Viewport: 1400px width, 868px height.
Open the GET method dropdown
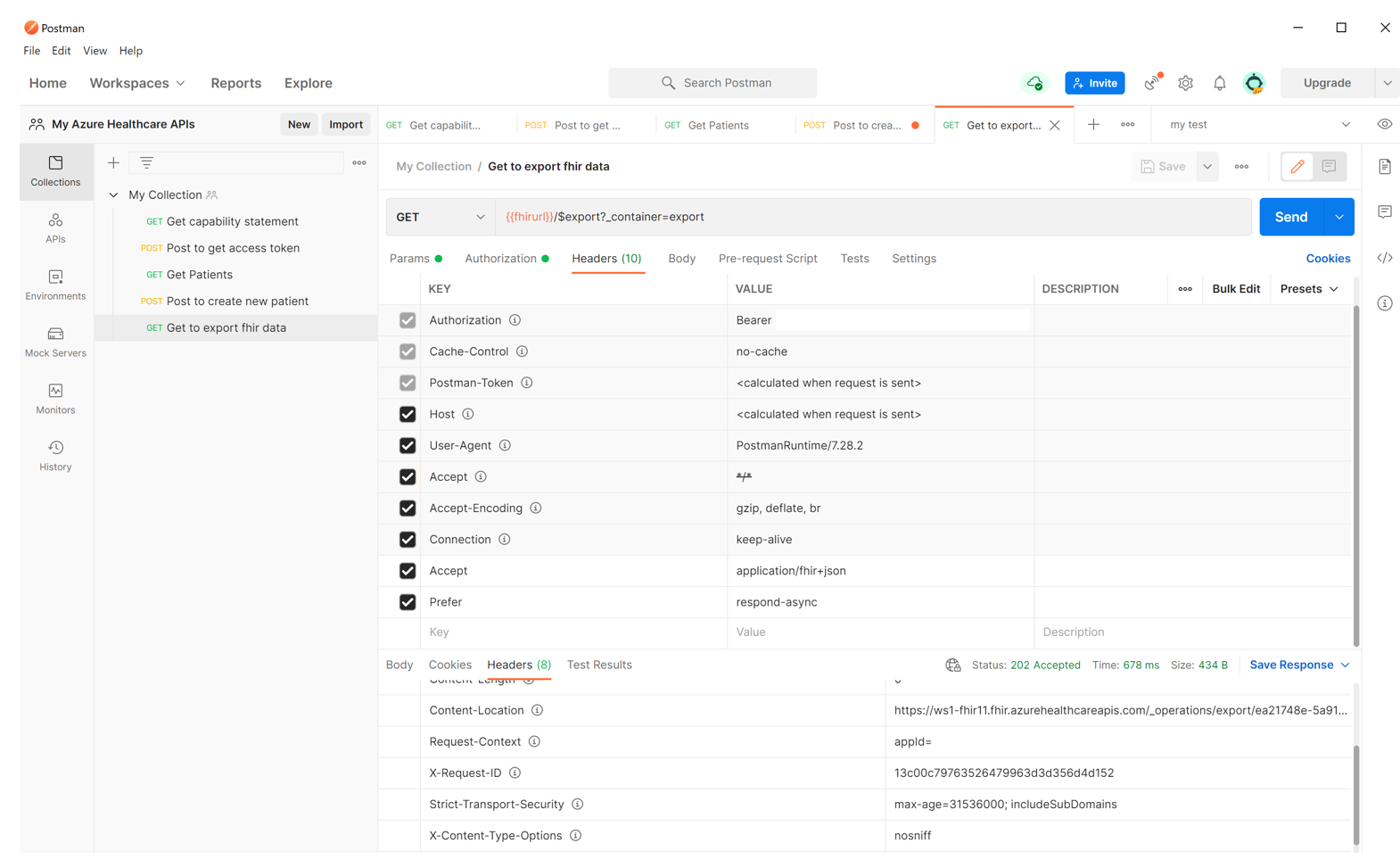[x=441, y=217]
